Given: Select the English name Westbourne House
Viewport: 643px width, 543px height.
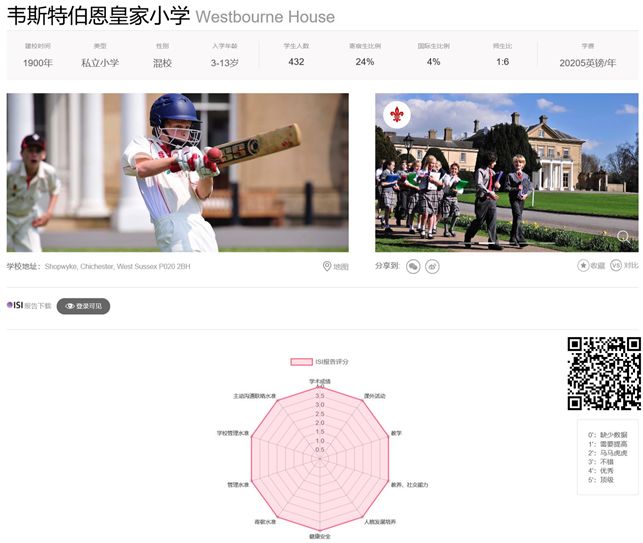Looking at the screenshot, I should pyautogui.click(x=265, y=17).
